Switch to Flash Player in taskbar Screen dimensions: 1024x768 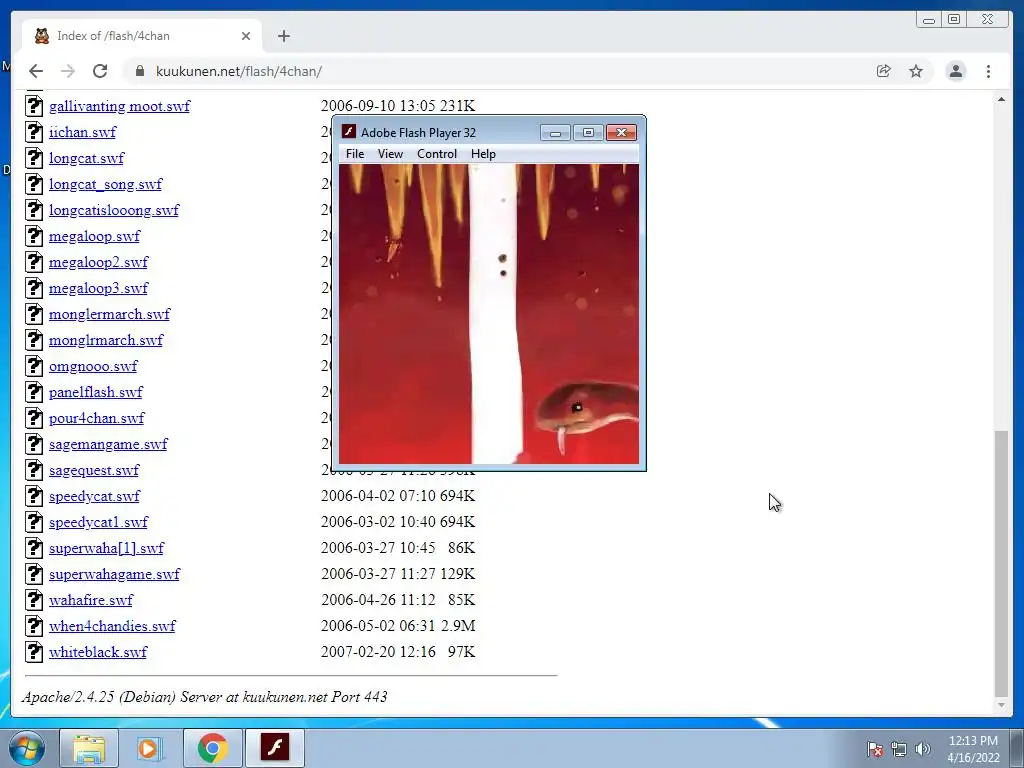274,748
